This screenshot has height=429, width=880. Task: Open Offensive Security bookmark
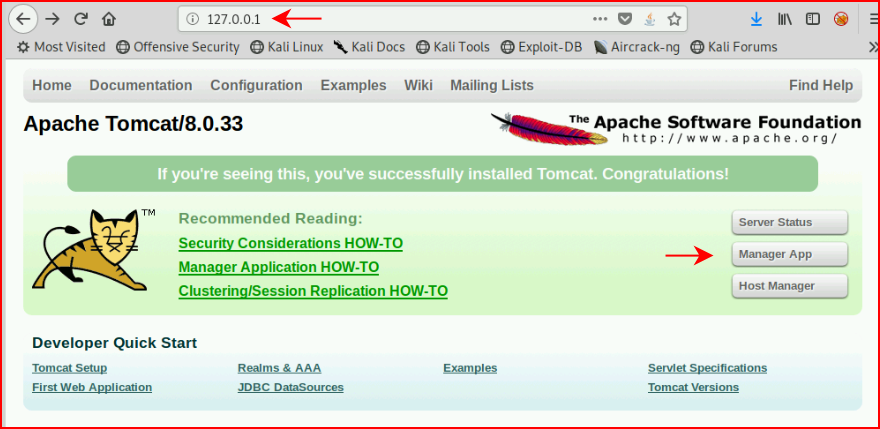[177, 47]
